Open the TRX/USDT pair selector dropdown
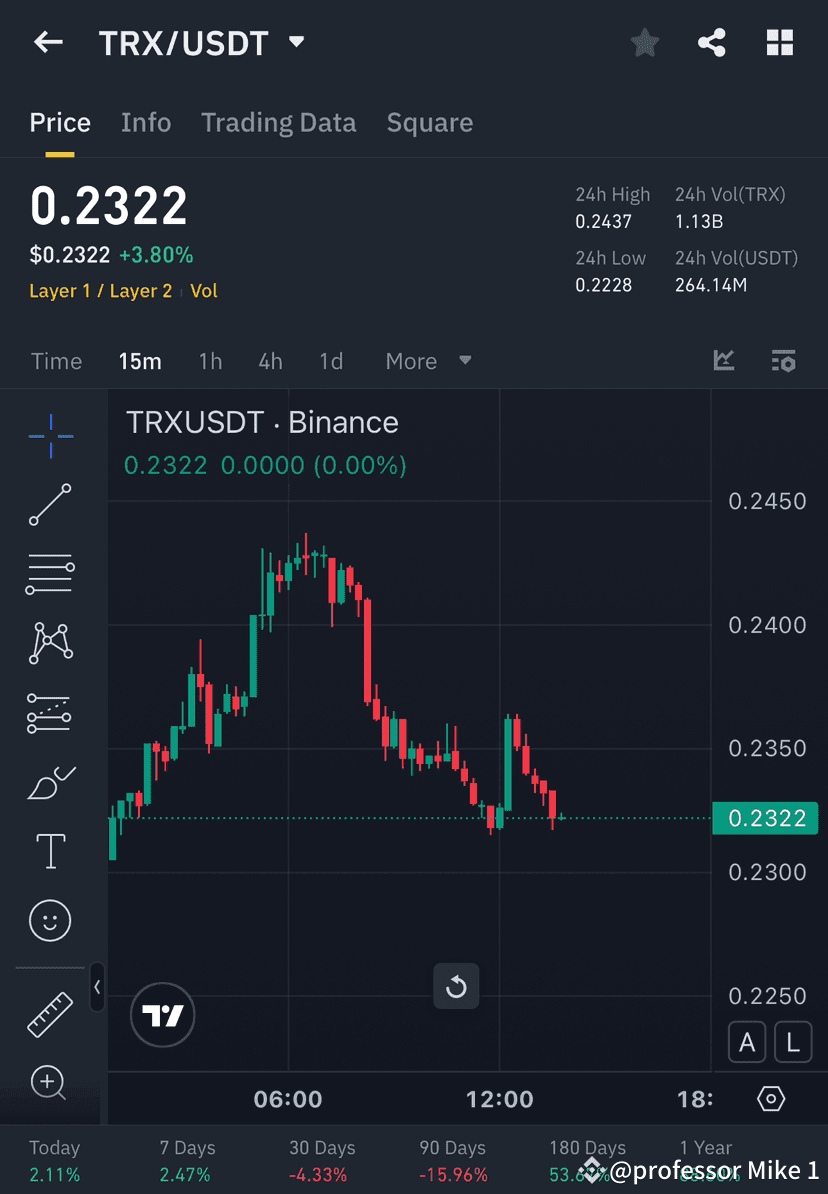828x1194 pixels. coord(296,42)
